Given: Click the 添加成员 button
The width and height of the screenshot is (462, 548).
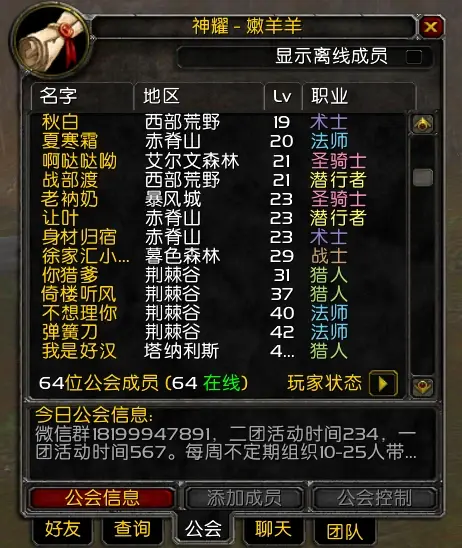Looking at the screenshot, I should coord(244,498).
